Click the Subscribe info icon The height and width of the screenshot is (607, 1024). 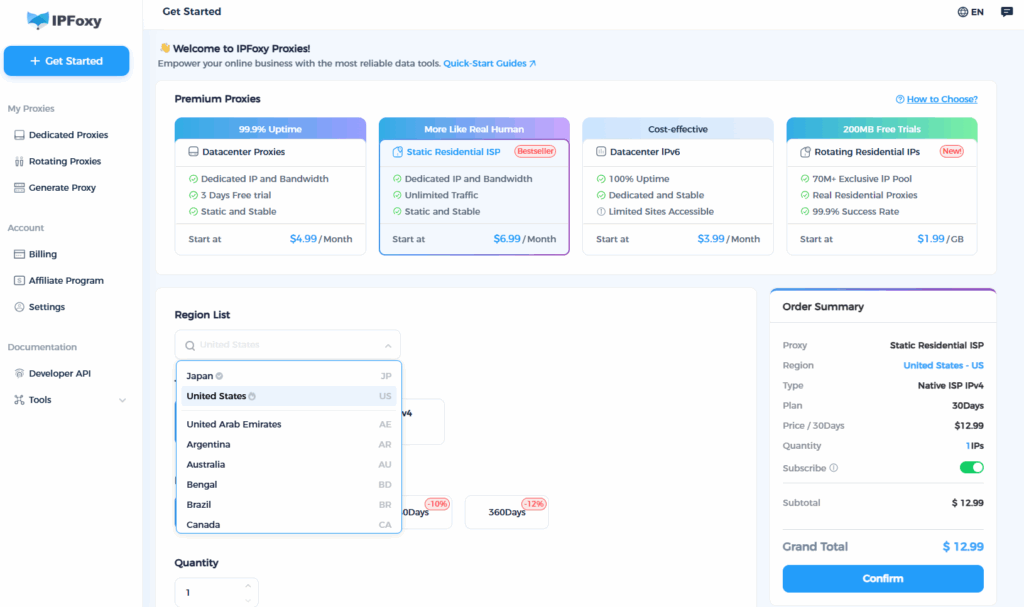point(834,468)
